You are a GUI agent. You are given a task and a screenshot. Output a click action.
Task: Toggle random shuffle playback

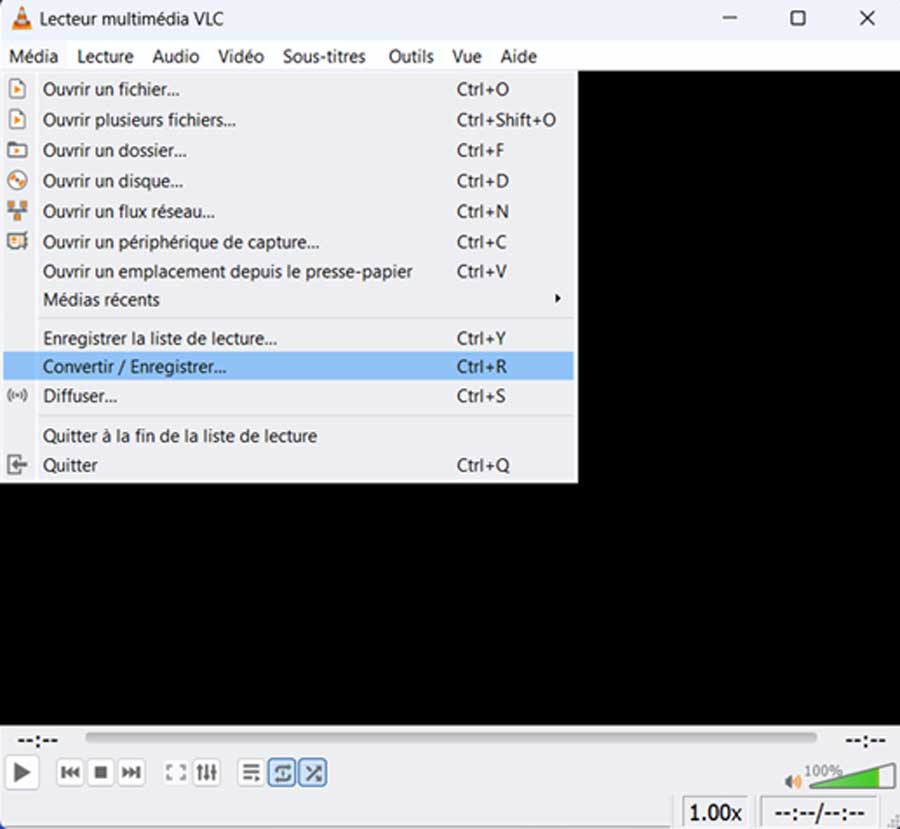(x=313, y=773)
